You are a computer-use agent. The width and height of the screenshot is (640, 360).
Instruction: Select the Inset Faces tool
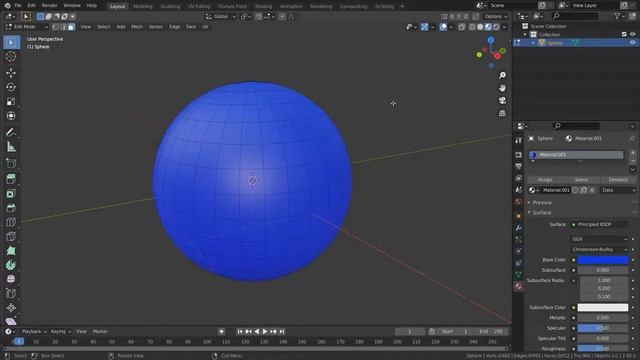coord(11,193)
